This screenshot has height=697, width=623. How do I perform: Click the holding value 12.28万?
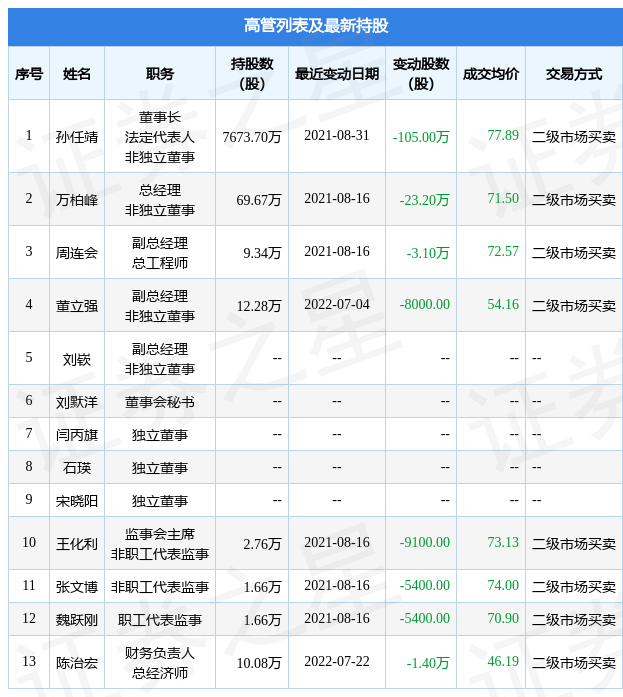click(259, 306)
